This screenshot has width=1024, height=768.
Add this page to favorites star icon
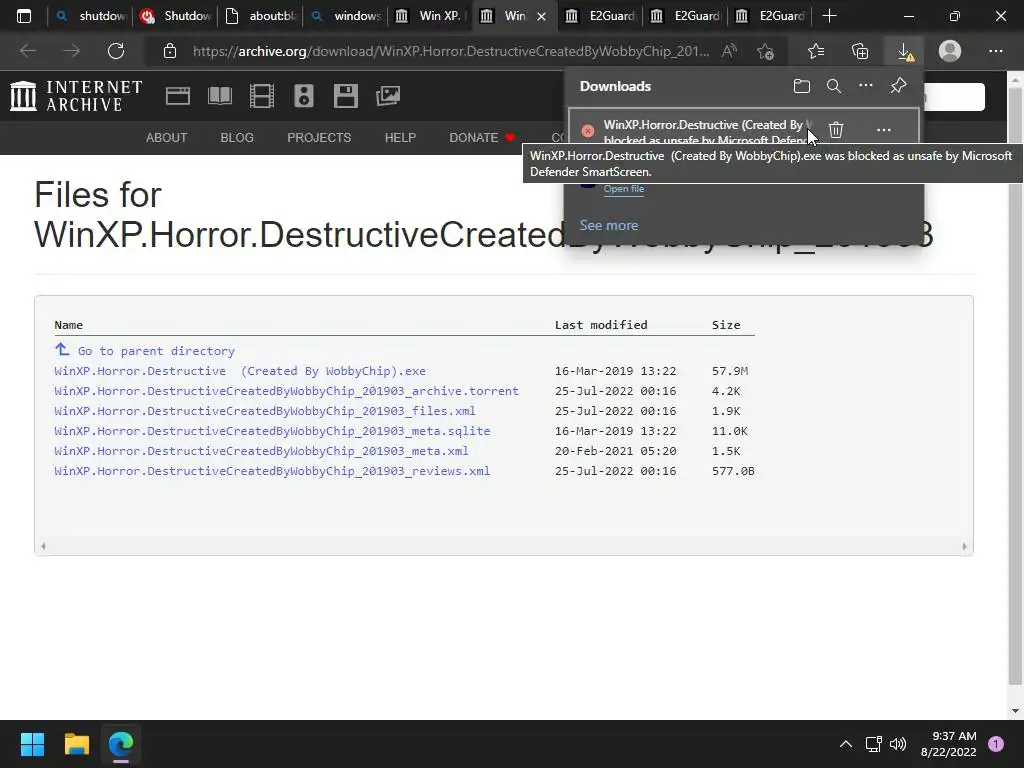(765, 51)
